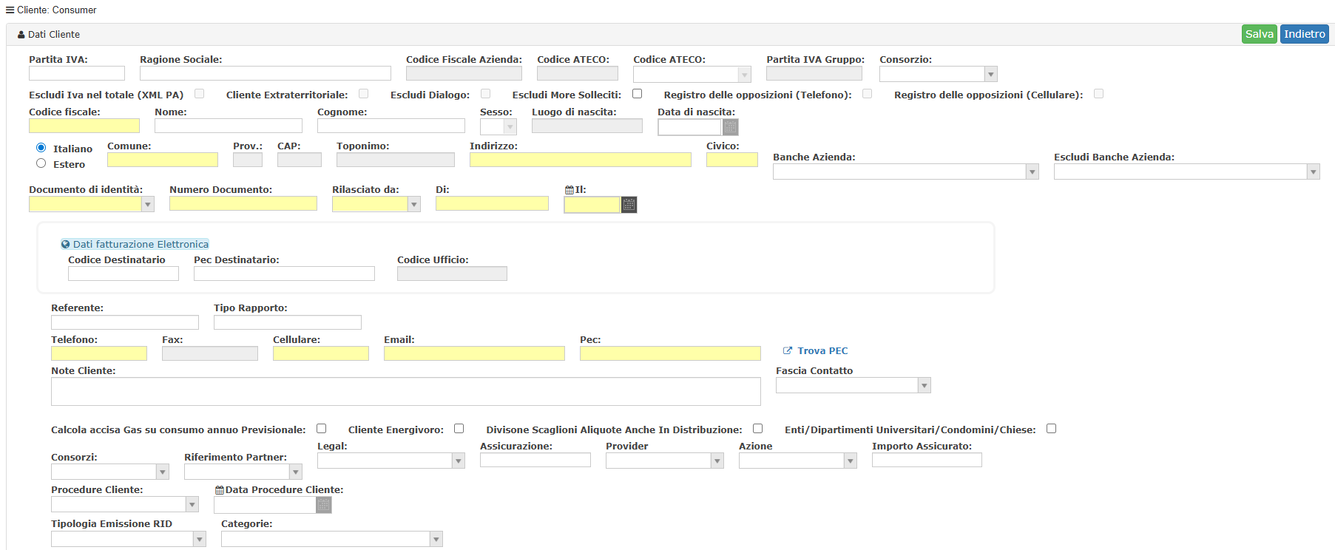1335x550 pixels.
Task: Check Calcola accisa Gas su consumo annuo Previsionale
Action: click(x=321, y=429)
